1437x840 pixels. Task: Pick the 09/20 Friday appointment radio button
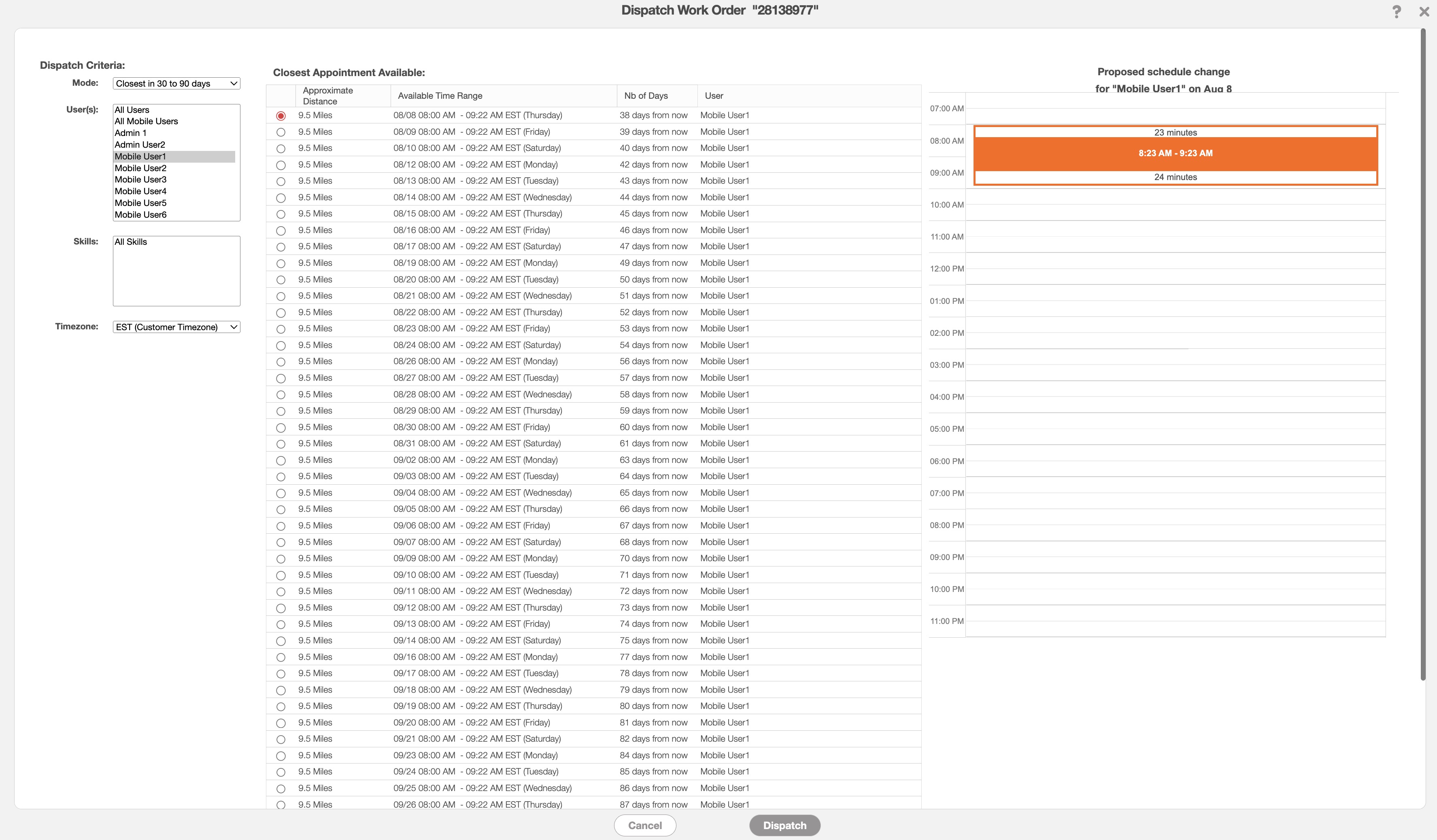tap(281, 723)
